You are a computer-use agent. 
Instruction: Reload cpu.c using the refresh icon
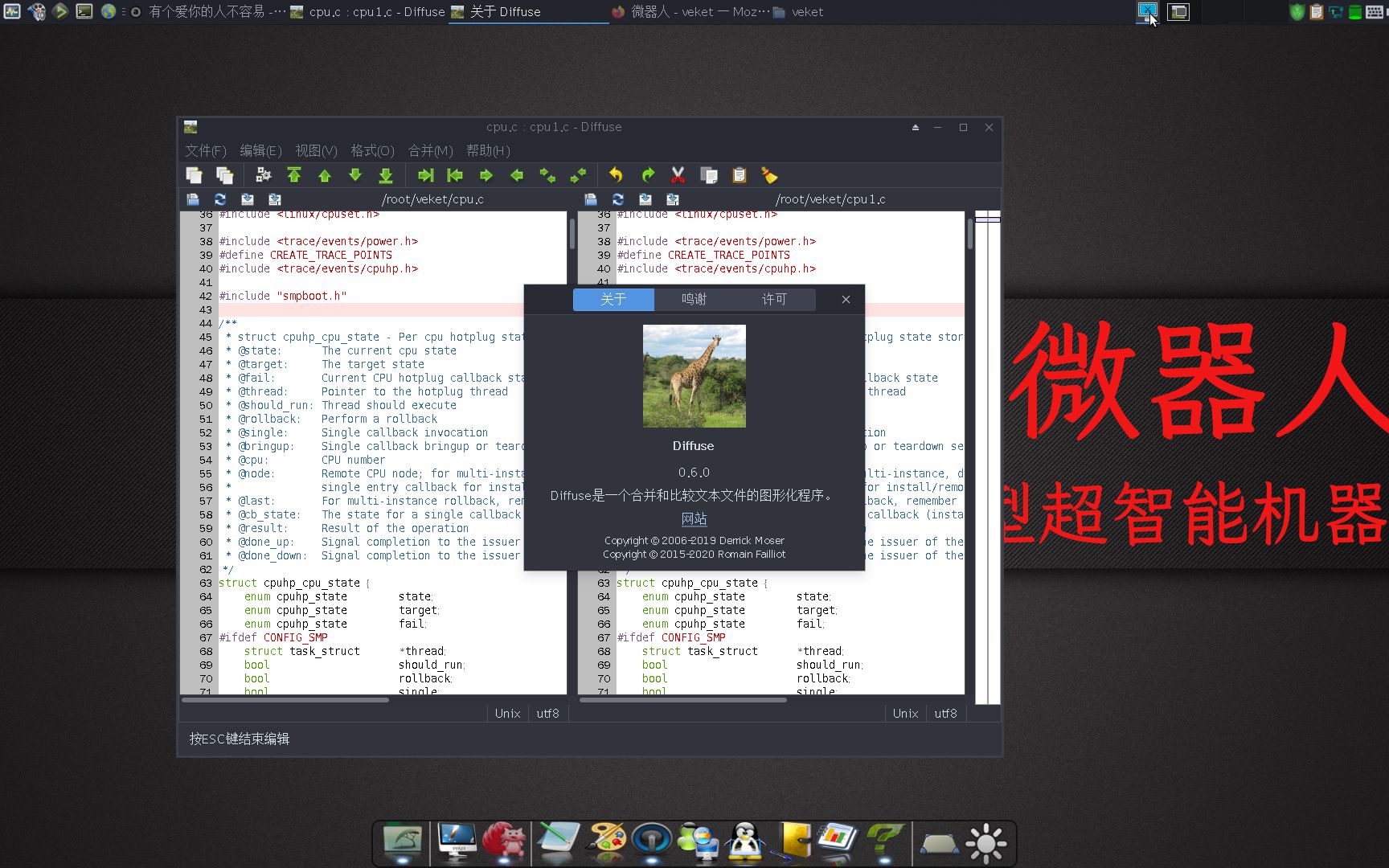tap(220, 199)
